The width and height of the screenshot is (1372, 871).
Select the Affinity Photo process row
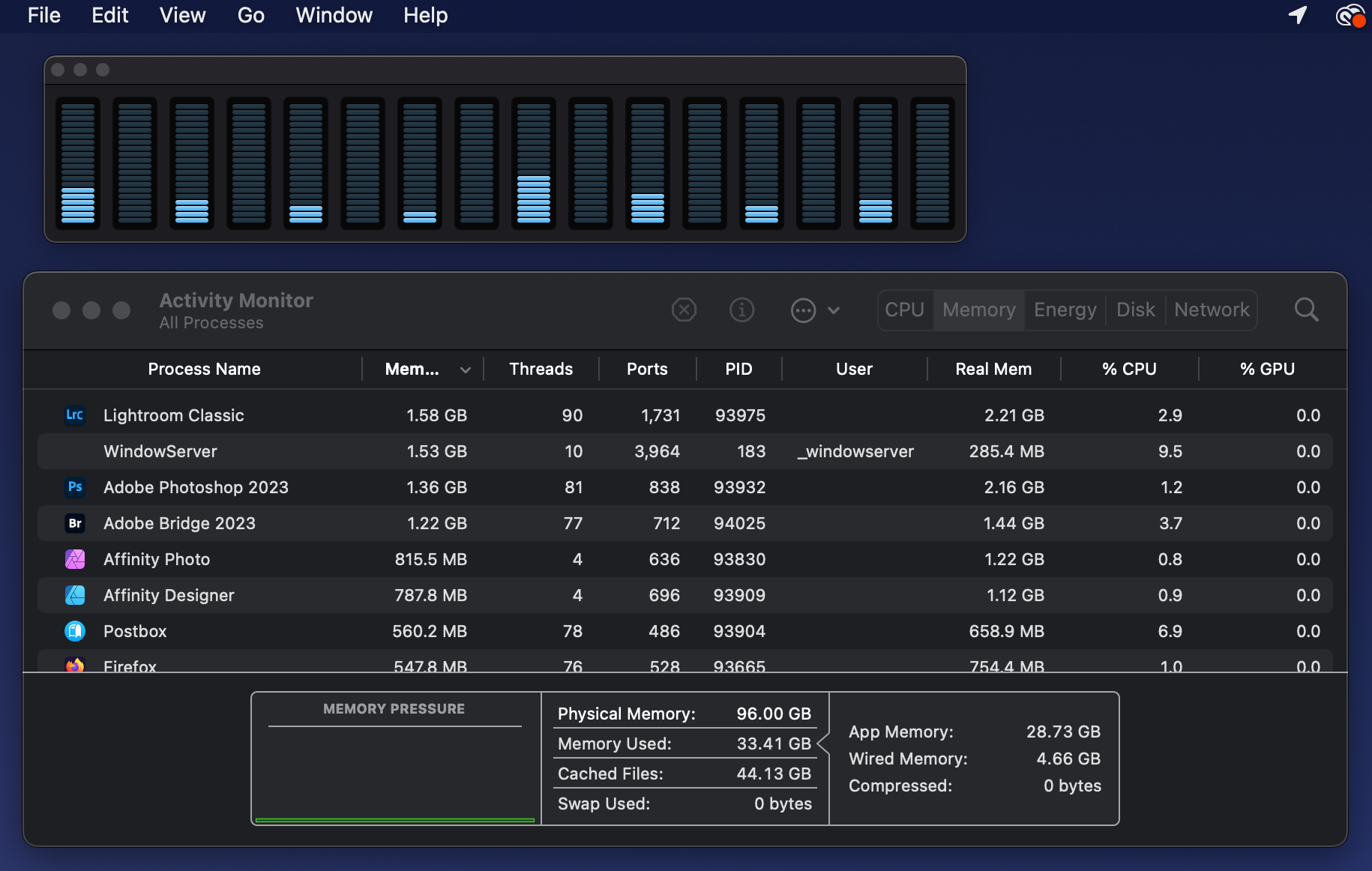pos(685,559)
